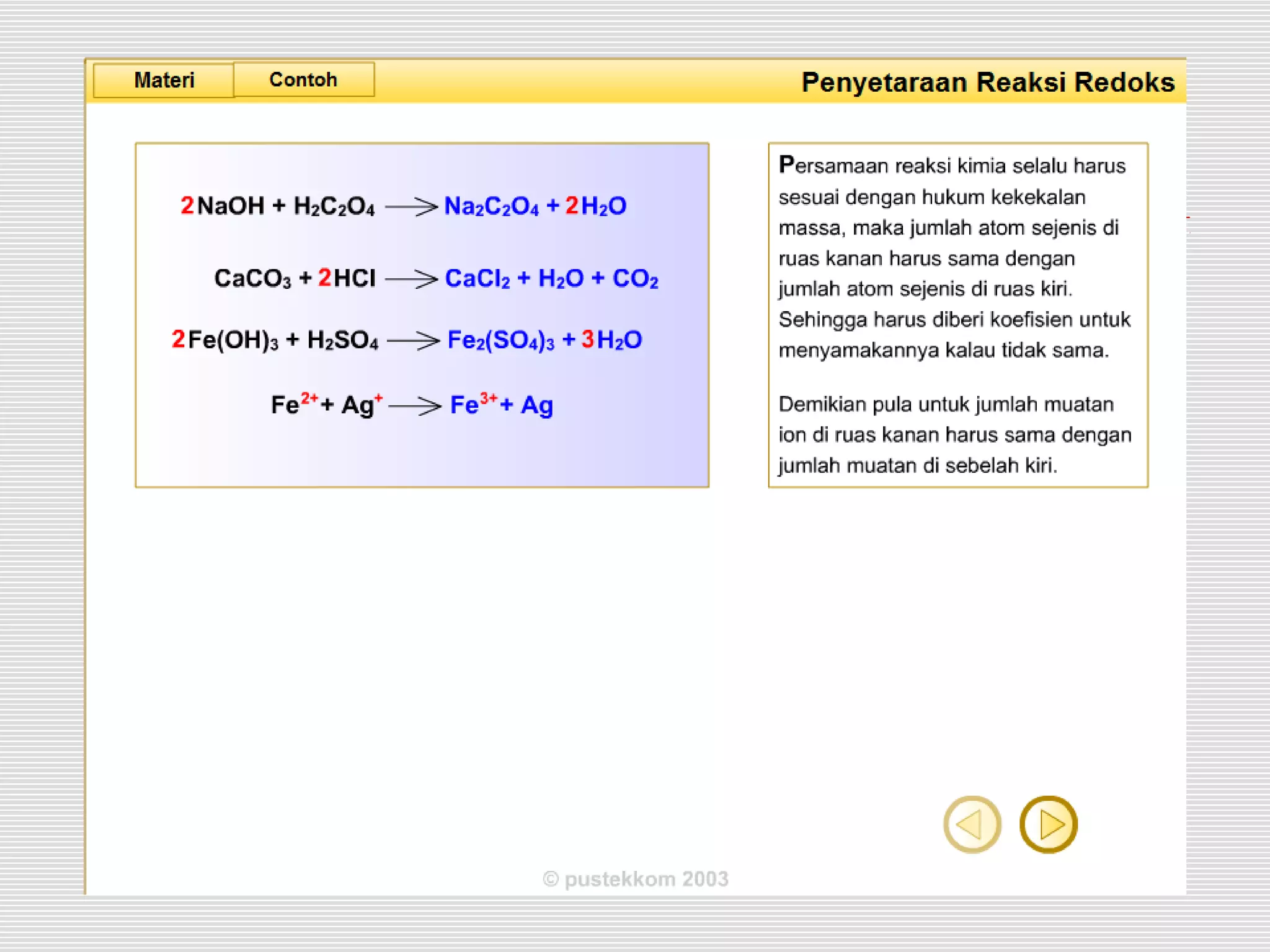Click the Penyetaraan Reaksi Redoks title
The width and height of the screenshot is (1270, 952).
click(988, 82)
